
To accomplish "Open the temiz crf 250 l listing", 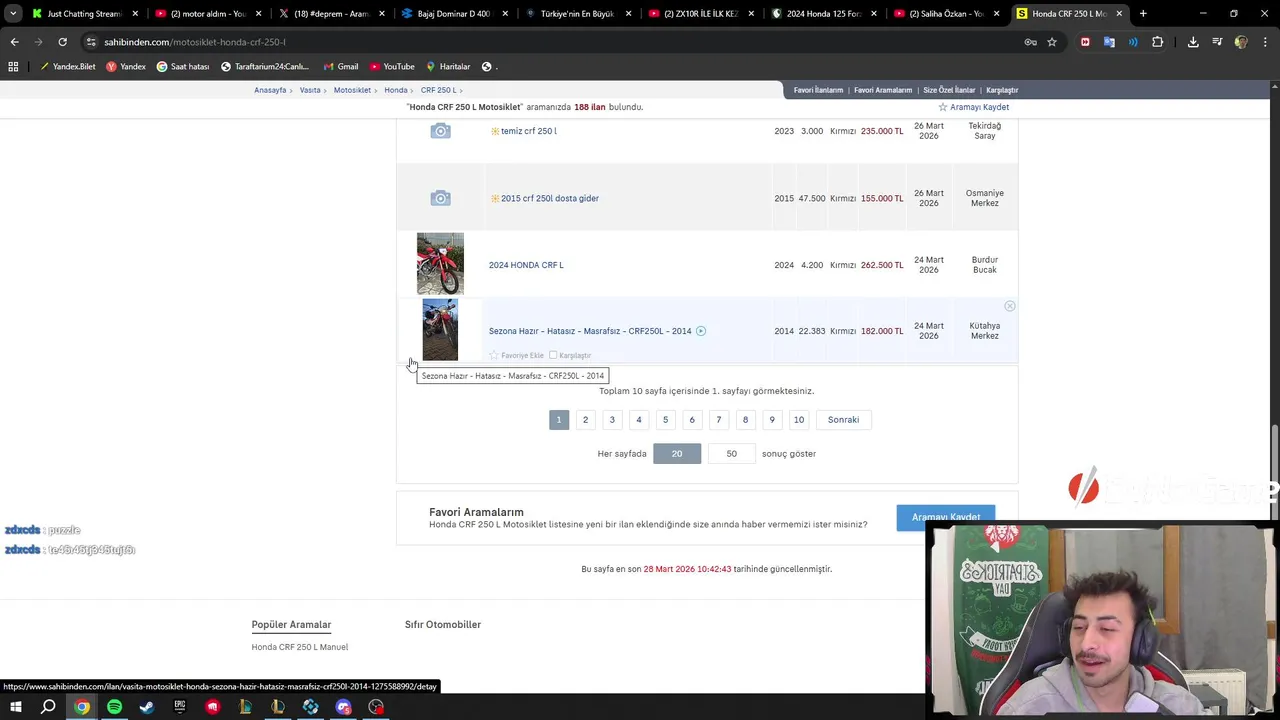I will [529, 131].
